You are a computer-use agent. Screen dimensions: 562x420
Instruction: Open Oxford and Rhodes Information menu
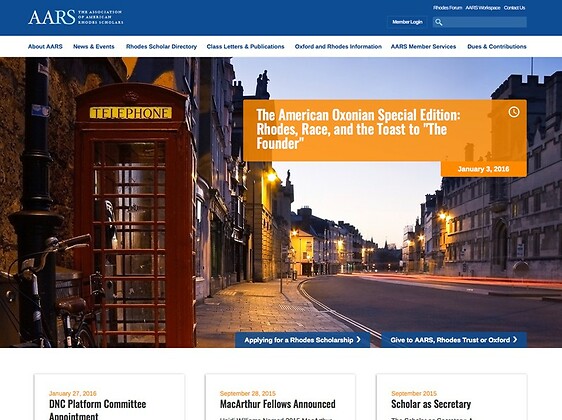(x=338, y=47)
